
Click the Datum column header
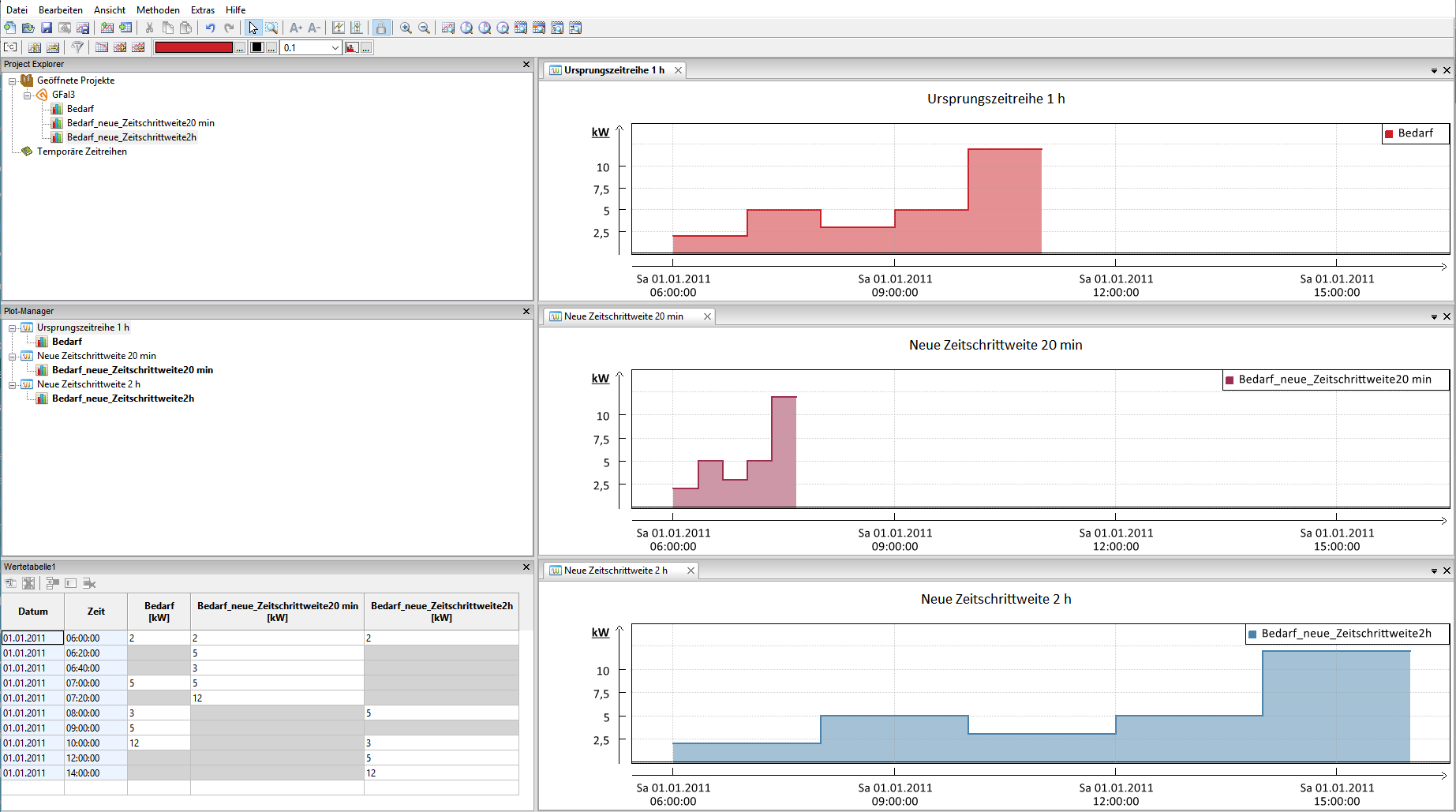point(33,612)
